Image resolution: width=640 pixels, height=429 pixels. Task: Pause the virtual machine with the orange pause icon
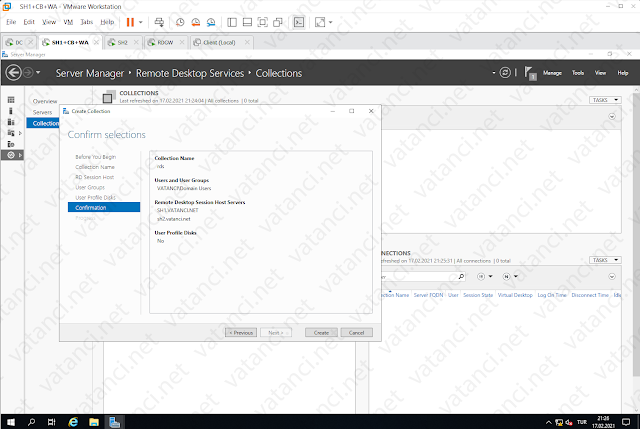(130, 22)
